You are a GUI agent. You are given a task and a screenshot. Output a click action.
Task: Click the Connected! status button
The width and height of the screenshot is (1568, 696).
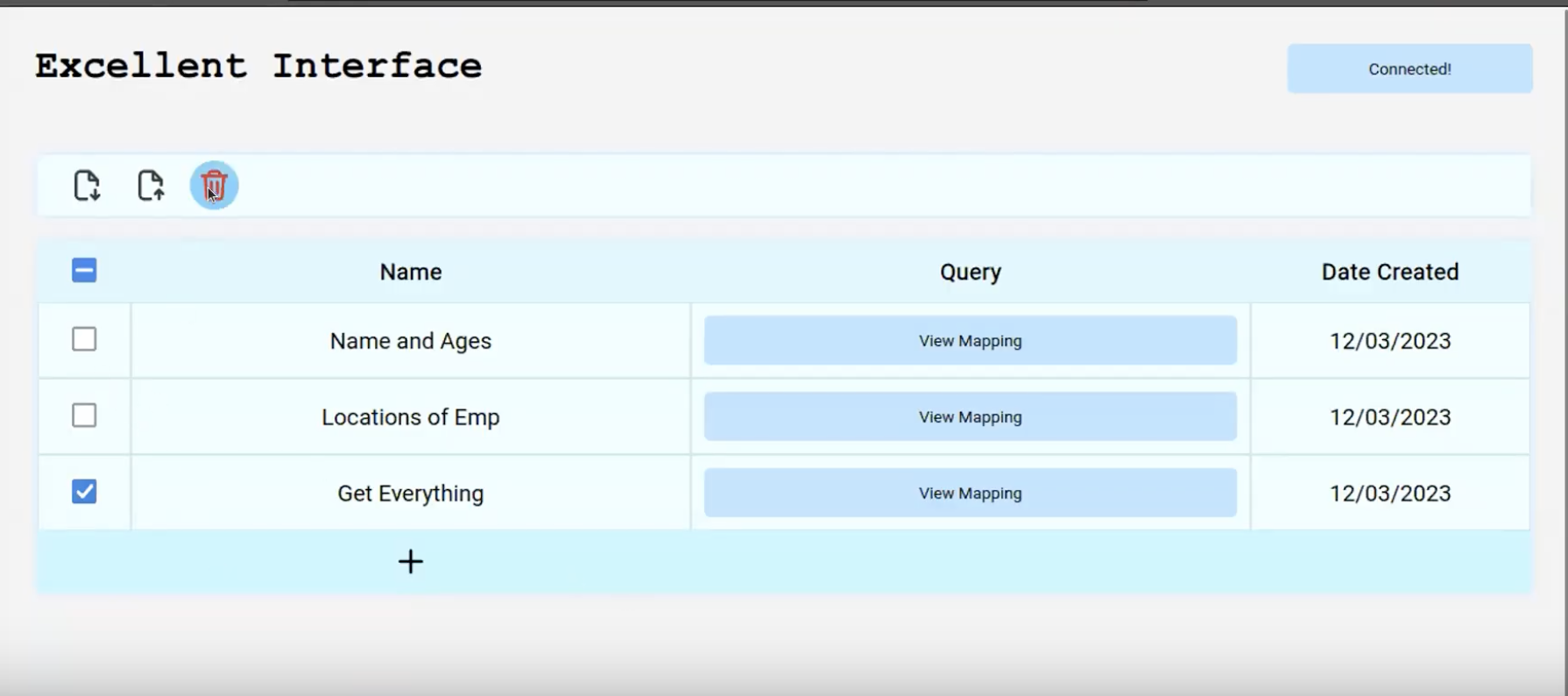pyautogui.click(x=1409, y=69)
